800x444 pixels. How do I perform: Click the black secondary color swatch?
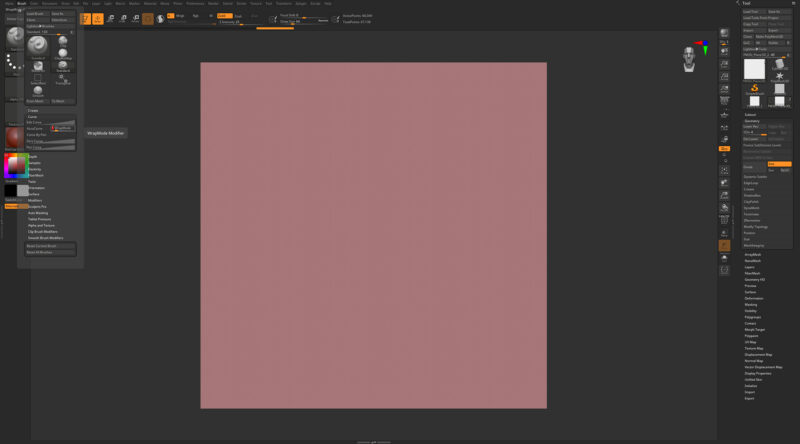(x=10, y=190)
